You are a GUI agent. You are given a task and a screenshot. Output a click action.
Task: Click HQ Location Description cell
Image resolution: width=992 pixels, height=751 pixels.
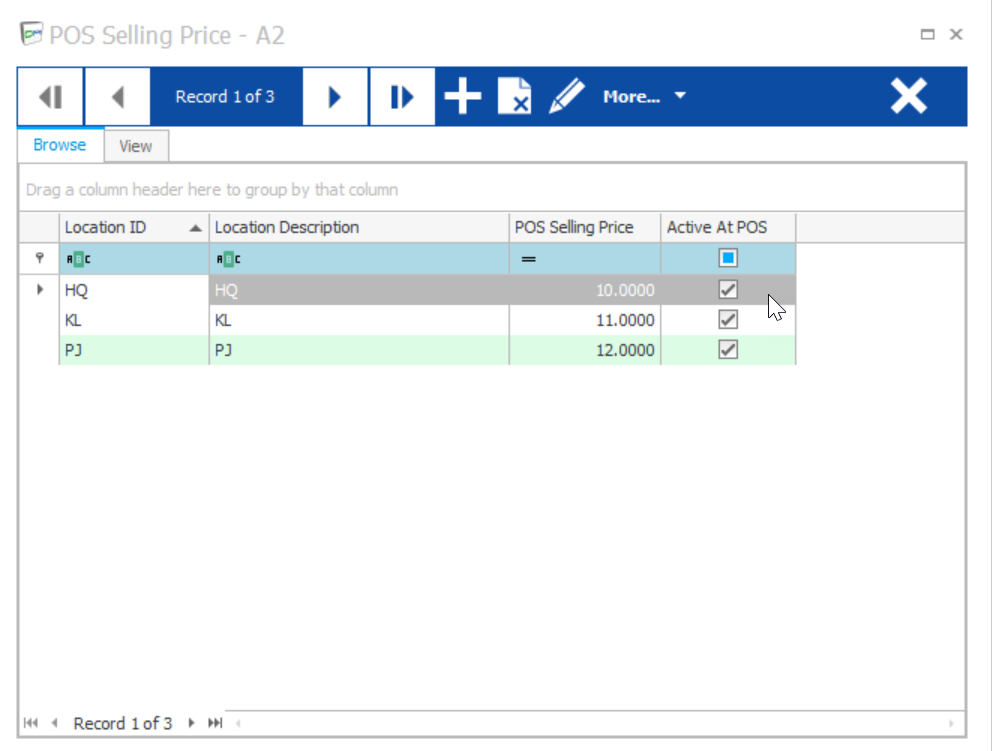click(359, 290)
